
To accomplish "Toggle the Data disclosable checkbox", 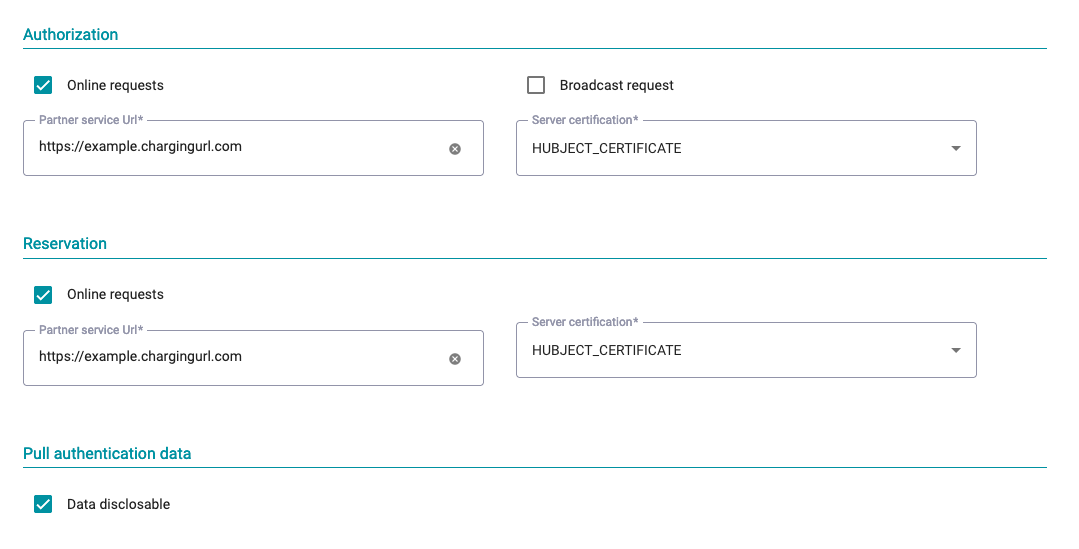I will point(43,504).
